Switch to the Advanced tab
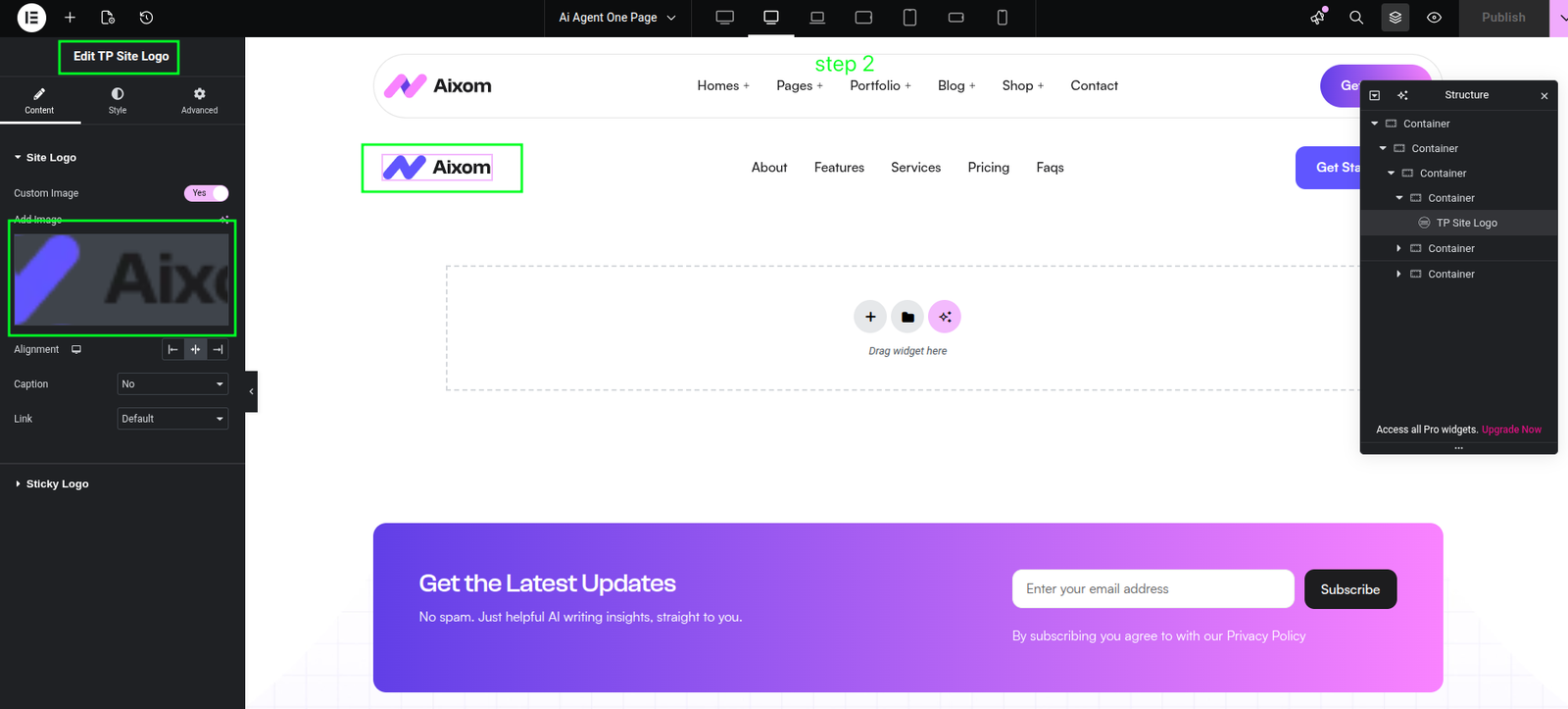This screenshot has width=1568, height=709. click(199, 100)
